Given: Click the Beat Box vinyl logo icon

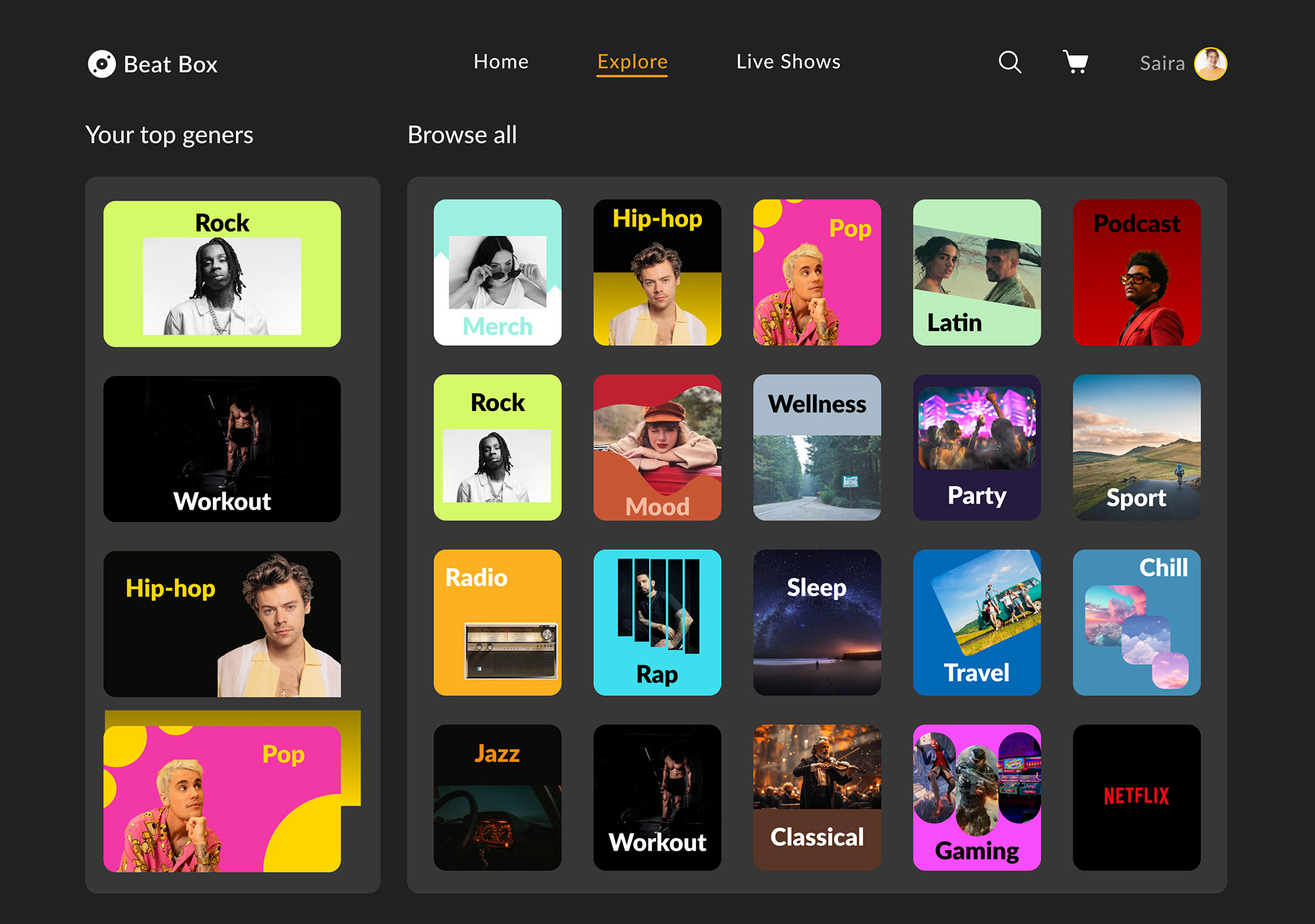Looking at the screenshot, I should [101, 64].
